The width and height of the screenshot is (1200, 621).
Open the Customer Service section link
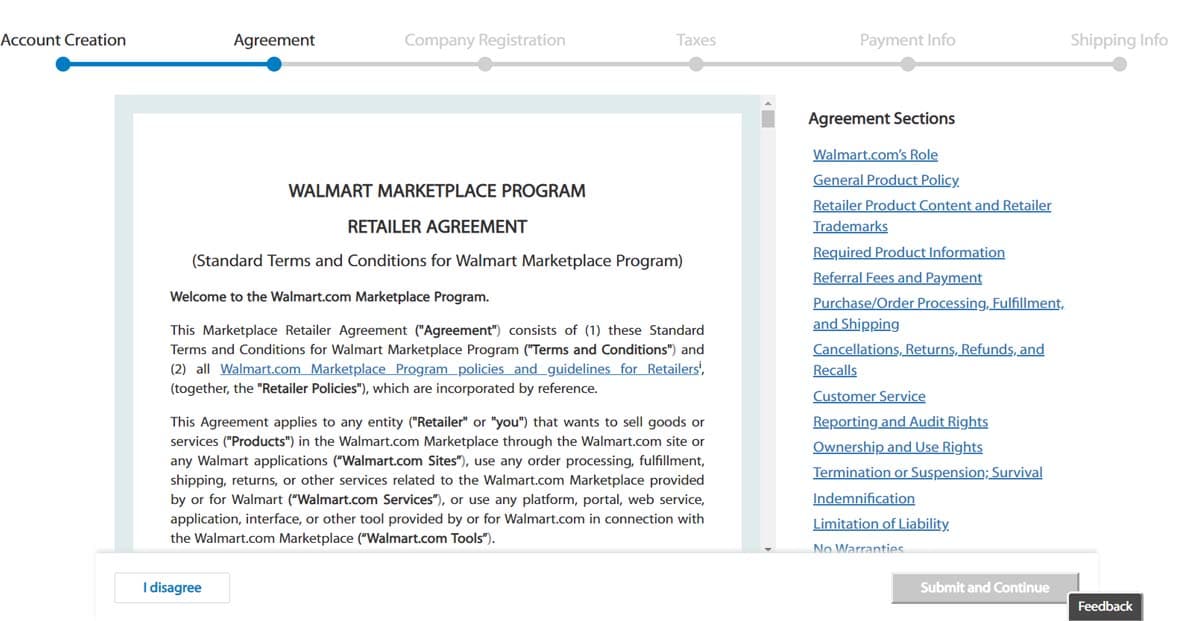coord(869,397)
